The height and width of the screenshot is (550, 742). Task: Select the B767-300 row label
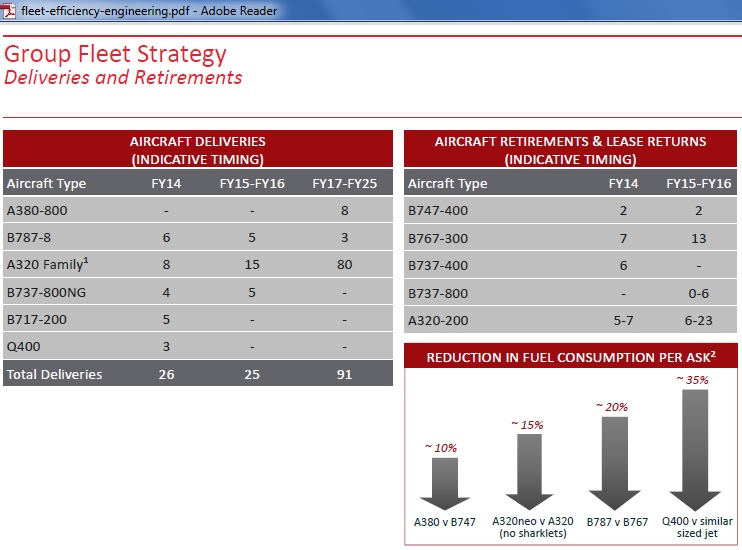pos(438,238)
